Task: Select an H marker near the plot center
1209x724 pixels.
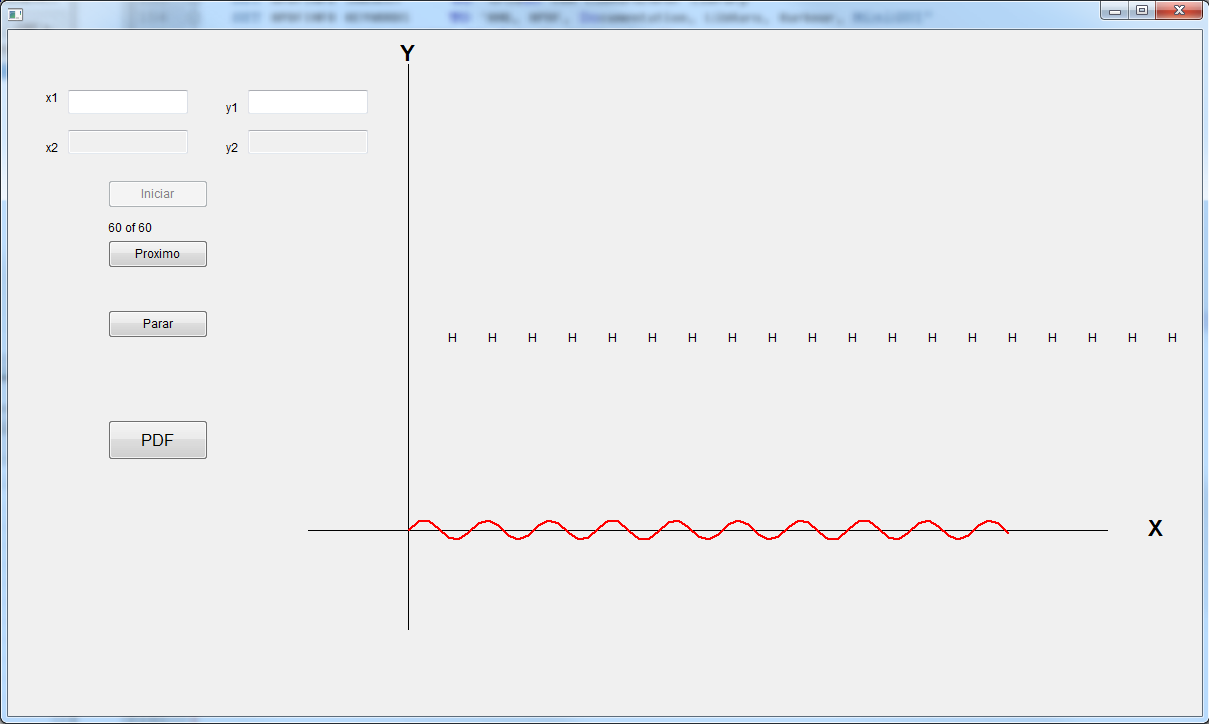Action: [811, 337]
